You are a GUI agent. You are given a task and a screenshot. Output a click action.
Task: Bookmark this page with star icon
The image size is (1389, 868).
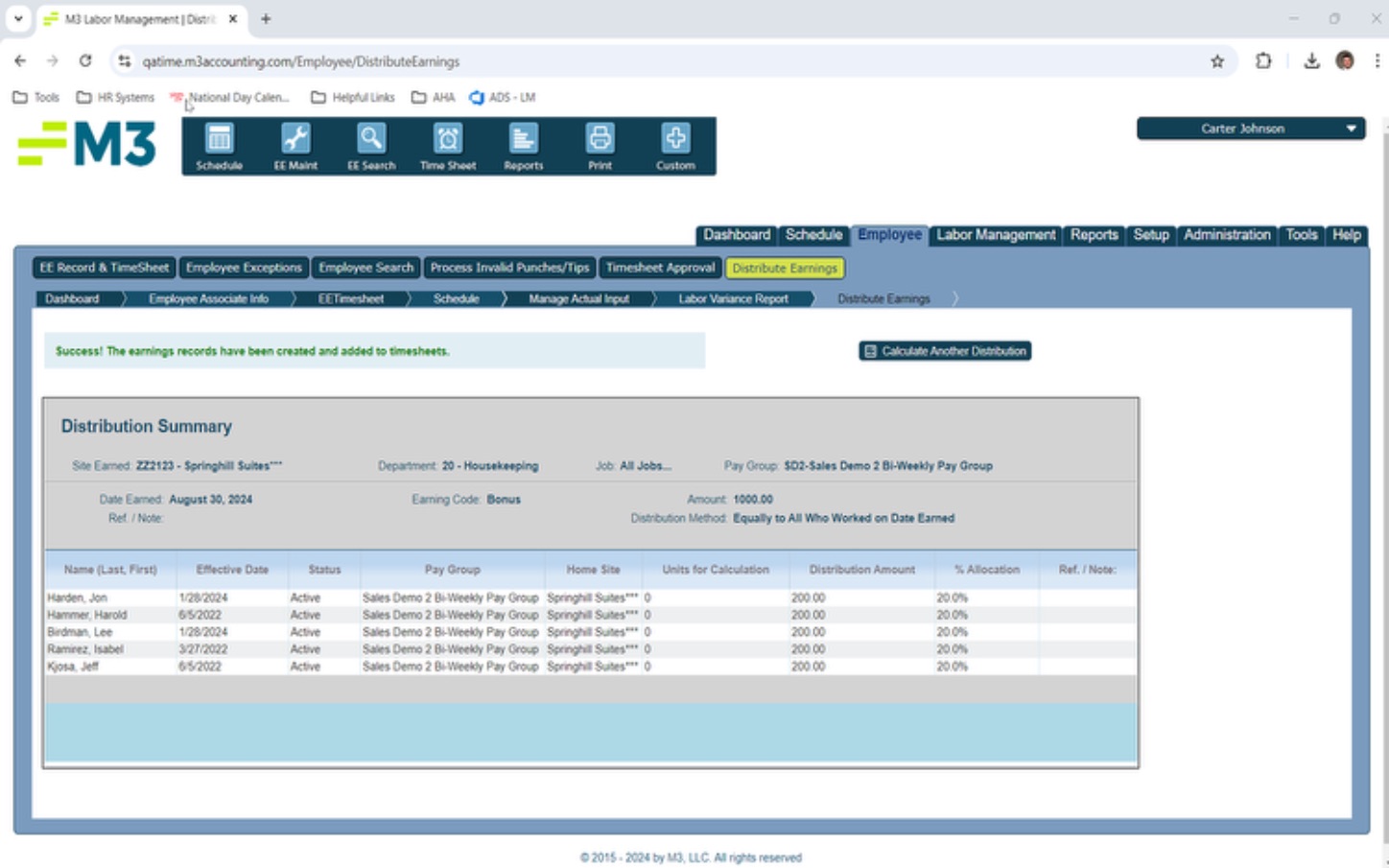[1217, 61]
